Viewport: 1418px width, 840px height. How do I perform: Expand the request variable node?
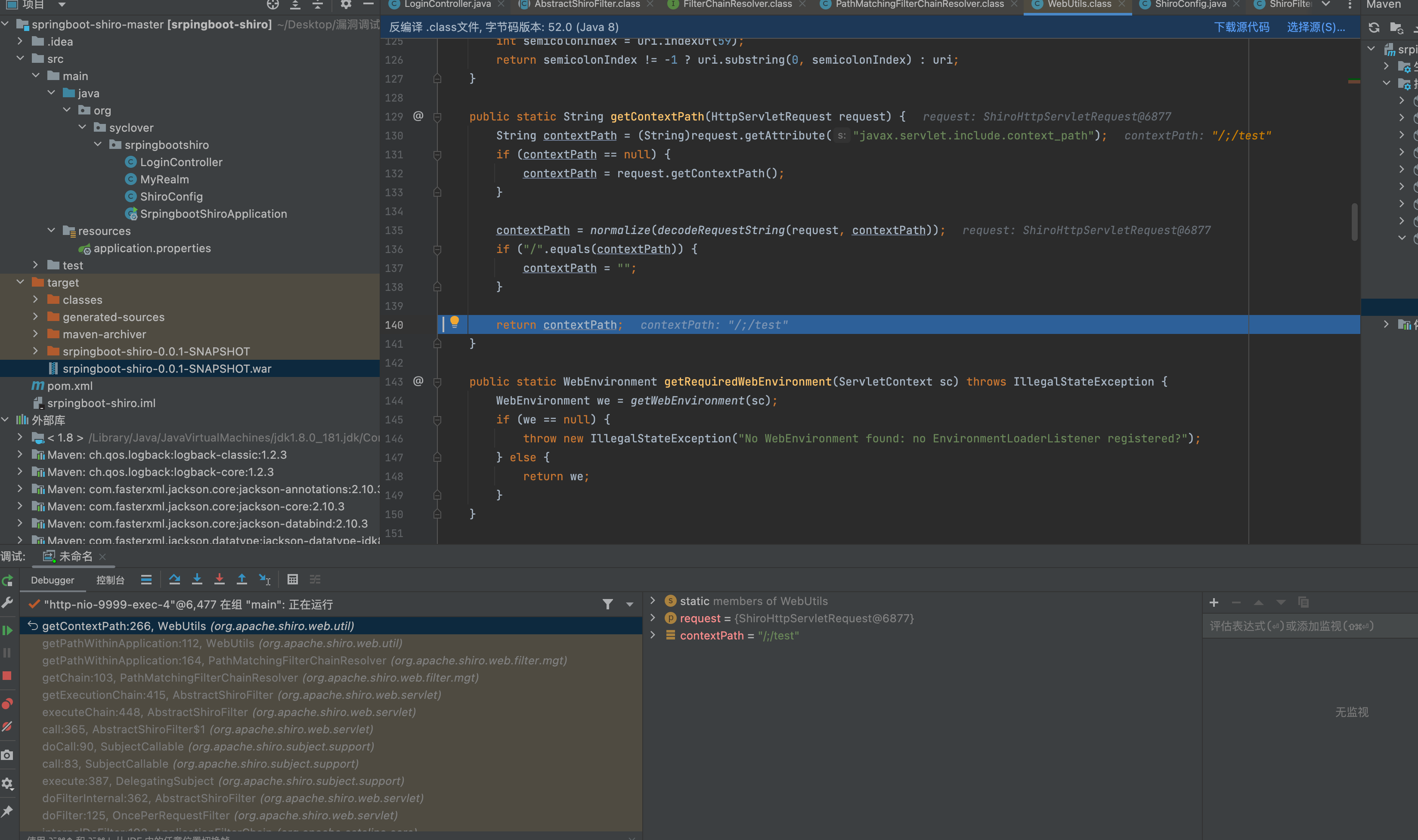653,618
